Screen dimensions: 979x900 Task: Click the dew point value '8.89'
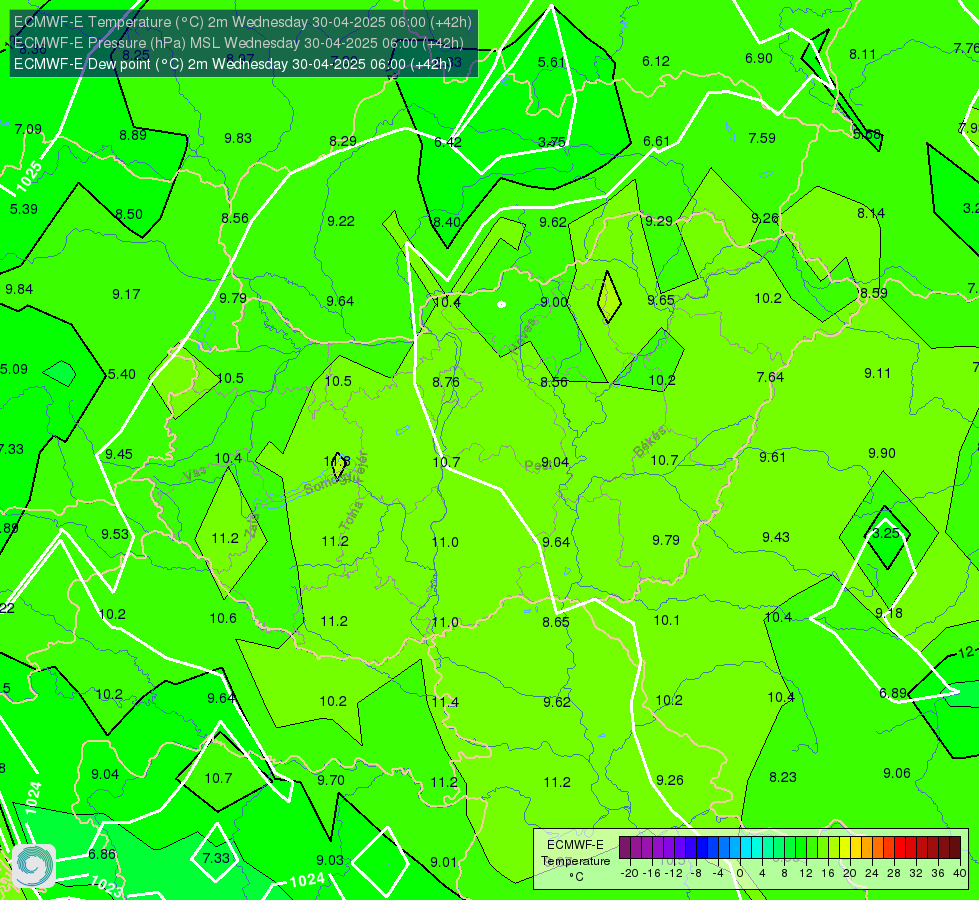133,136
